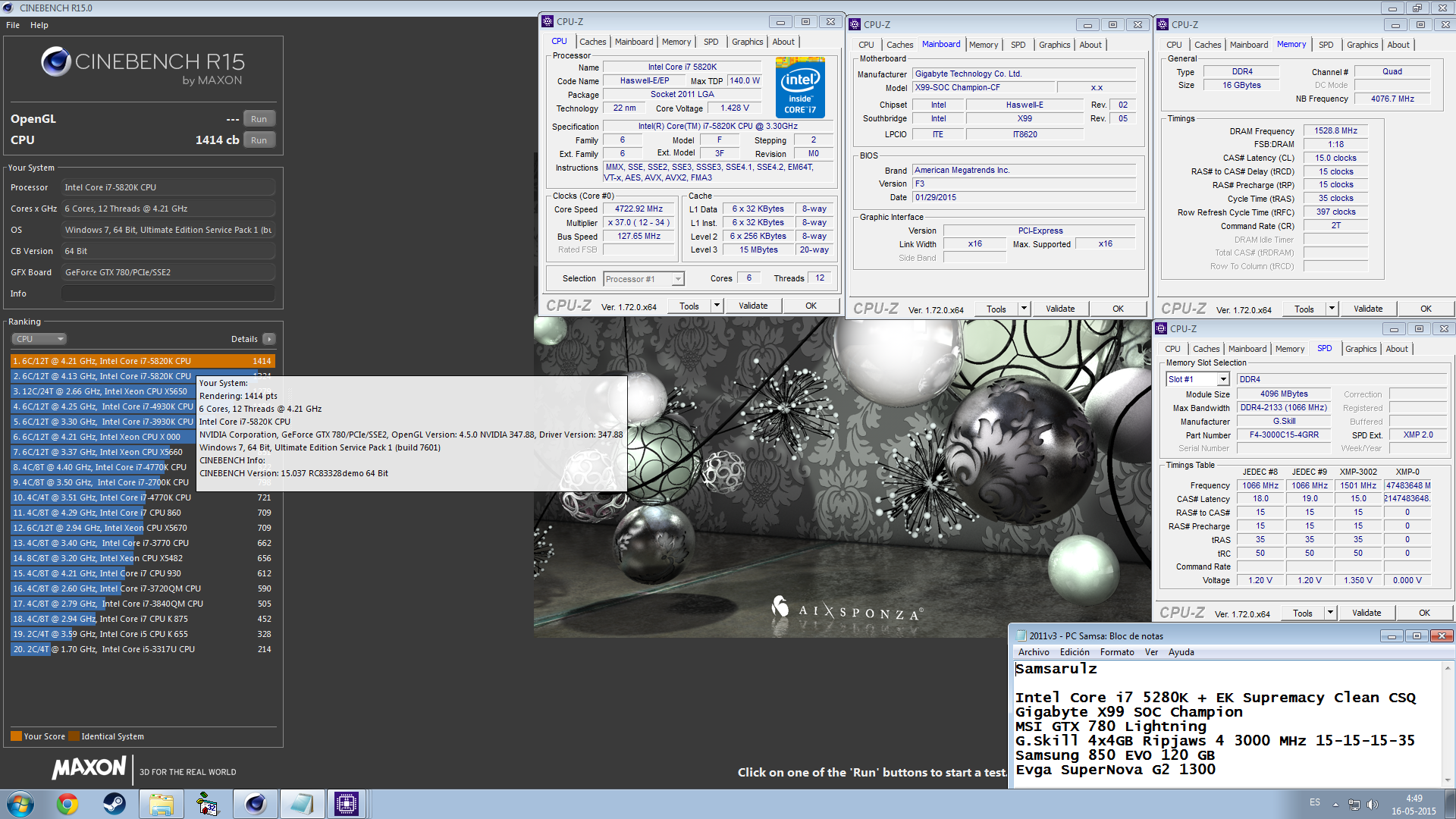Click Tools button in the Memory CPU-Z window
The width and height of the screenshot is (1456, 819).
click(1304, 309)
